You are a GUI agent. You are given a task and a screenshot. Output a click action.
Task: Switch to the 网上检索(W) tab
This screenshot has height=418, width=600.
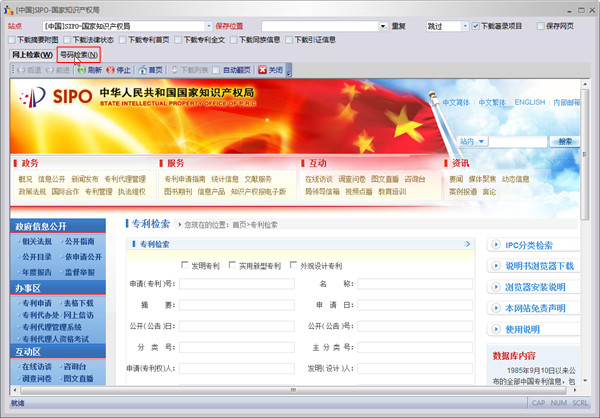click(32, 55)
